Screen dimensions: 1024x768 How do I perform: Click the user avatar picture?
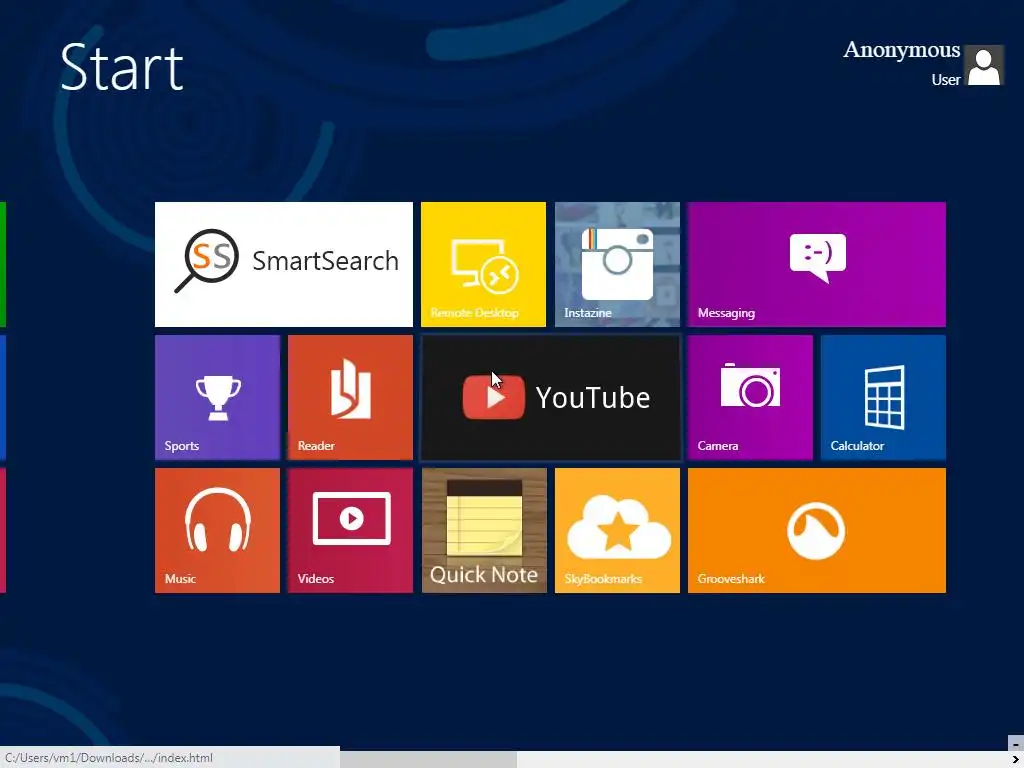tap(984, 65)
